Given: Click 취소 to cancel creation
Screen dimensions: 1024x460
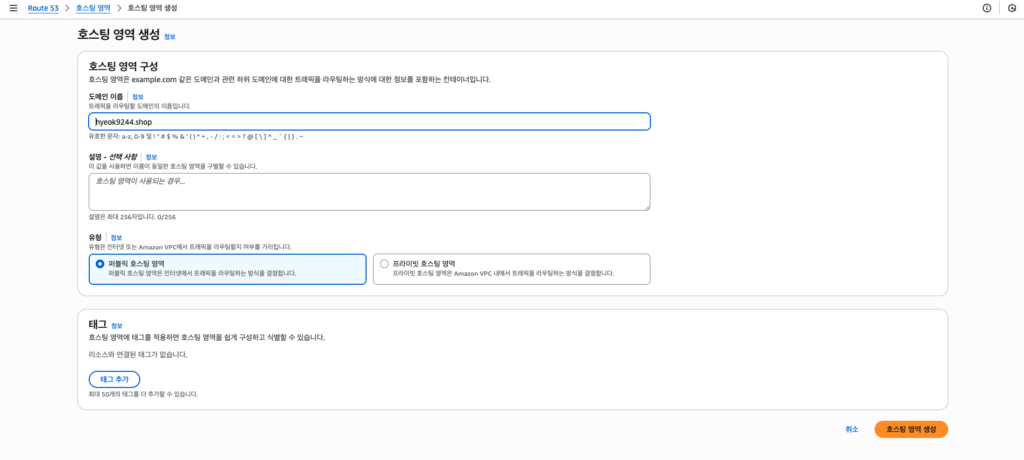Looking at the screenshot, I should pyautogui.click(x=851, y=429).
